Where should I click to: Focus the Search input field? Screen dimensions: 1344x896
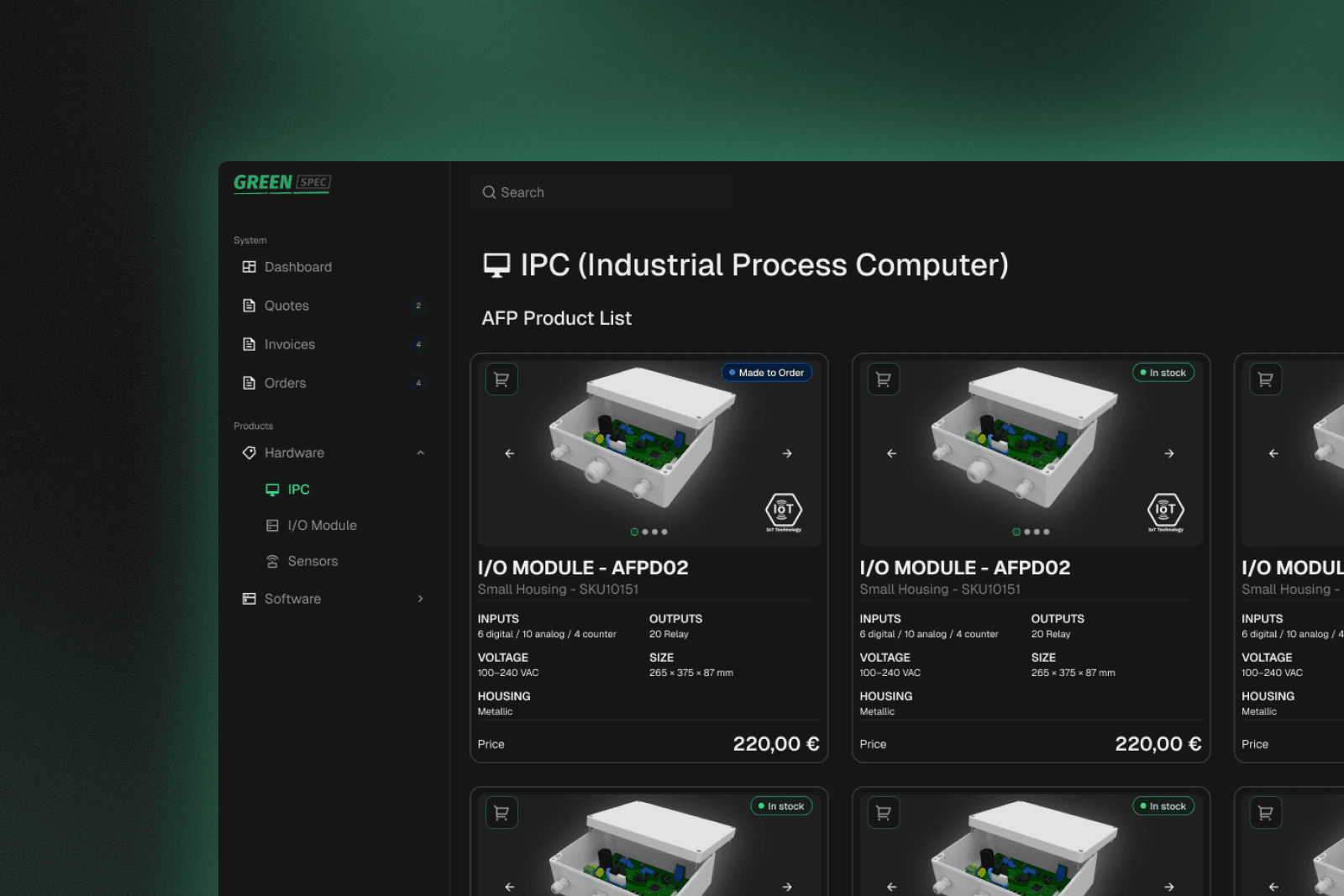coord(601,192)
